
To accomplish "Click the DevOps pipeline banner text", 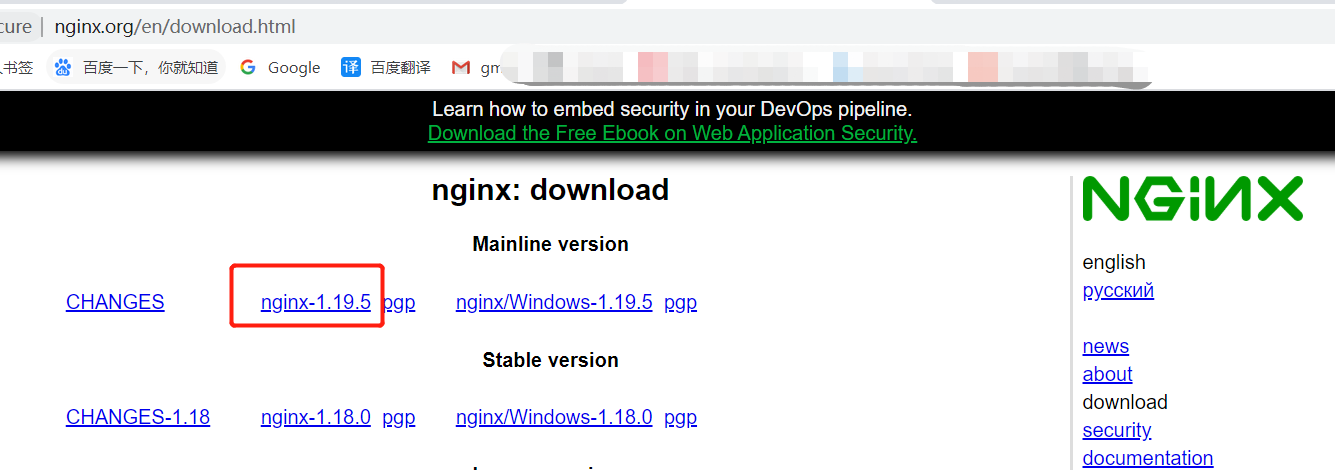I will (x=672, y=109).
